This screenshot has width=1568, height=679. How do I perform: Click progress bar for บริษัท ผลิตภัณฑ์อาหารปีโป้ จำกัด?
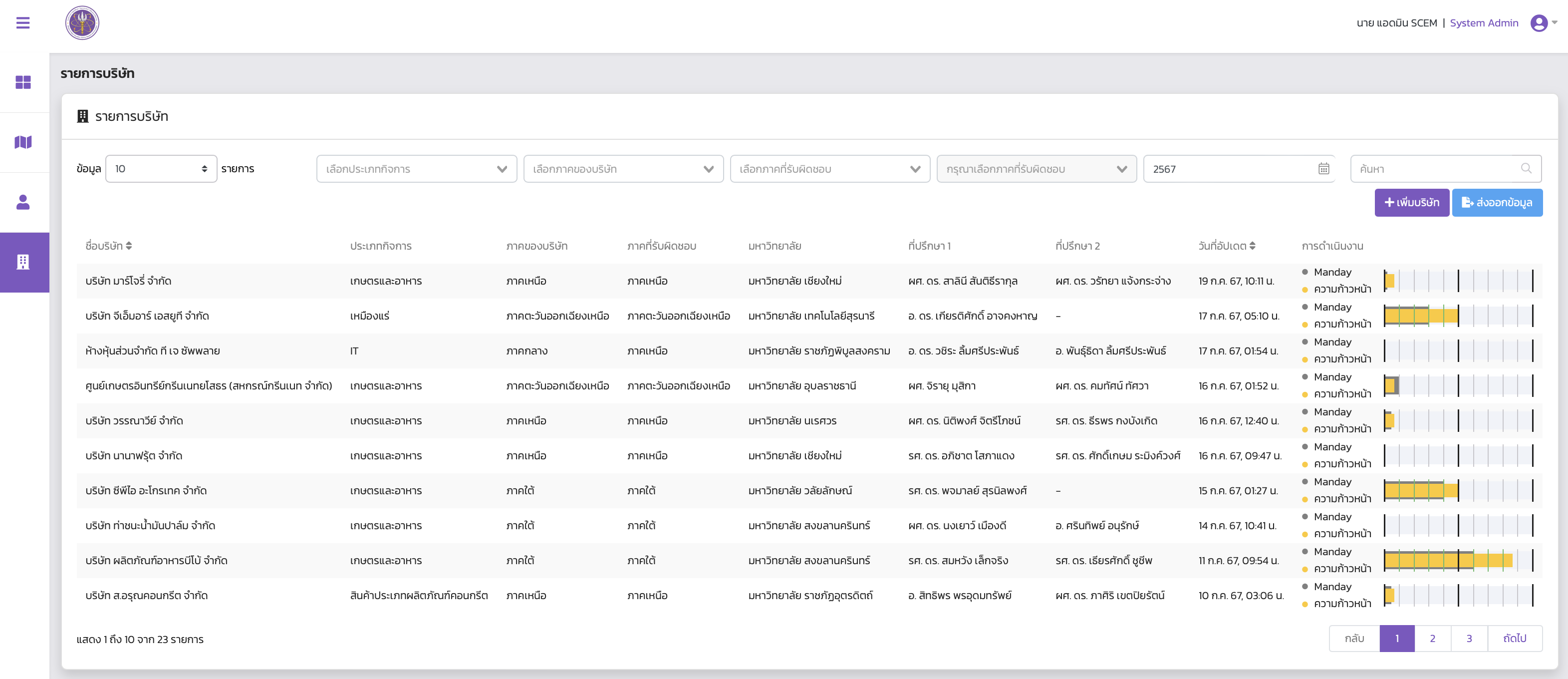pyautogui.click(x=1458, y=560)
